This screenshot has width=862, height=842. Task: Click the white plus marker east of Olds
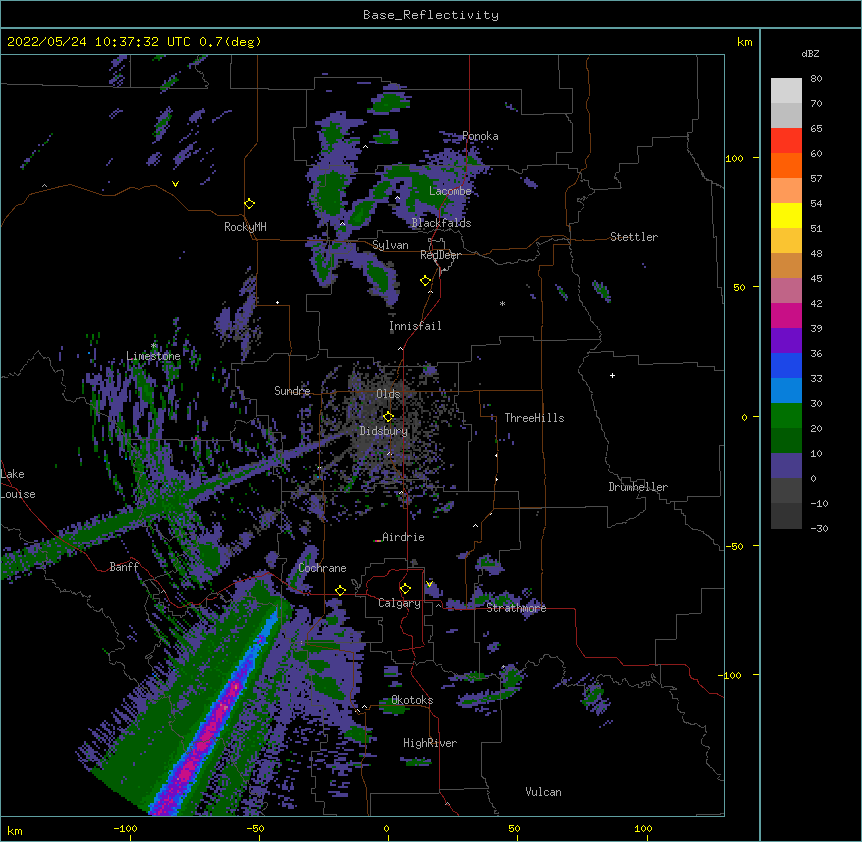(612, 375)
